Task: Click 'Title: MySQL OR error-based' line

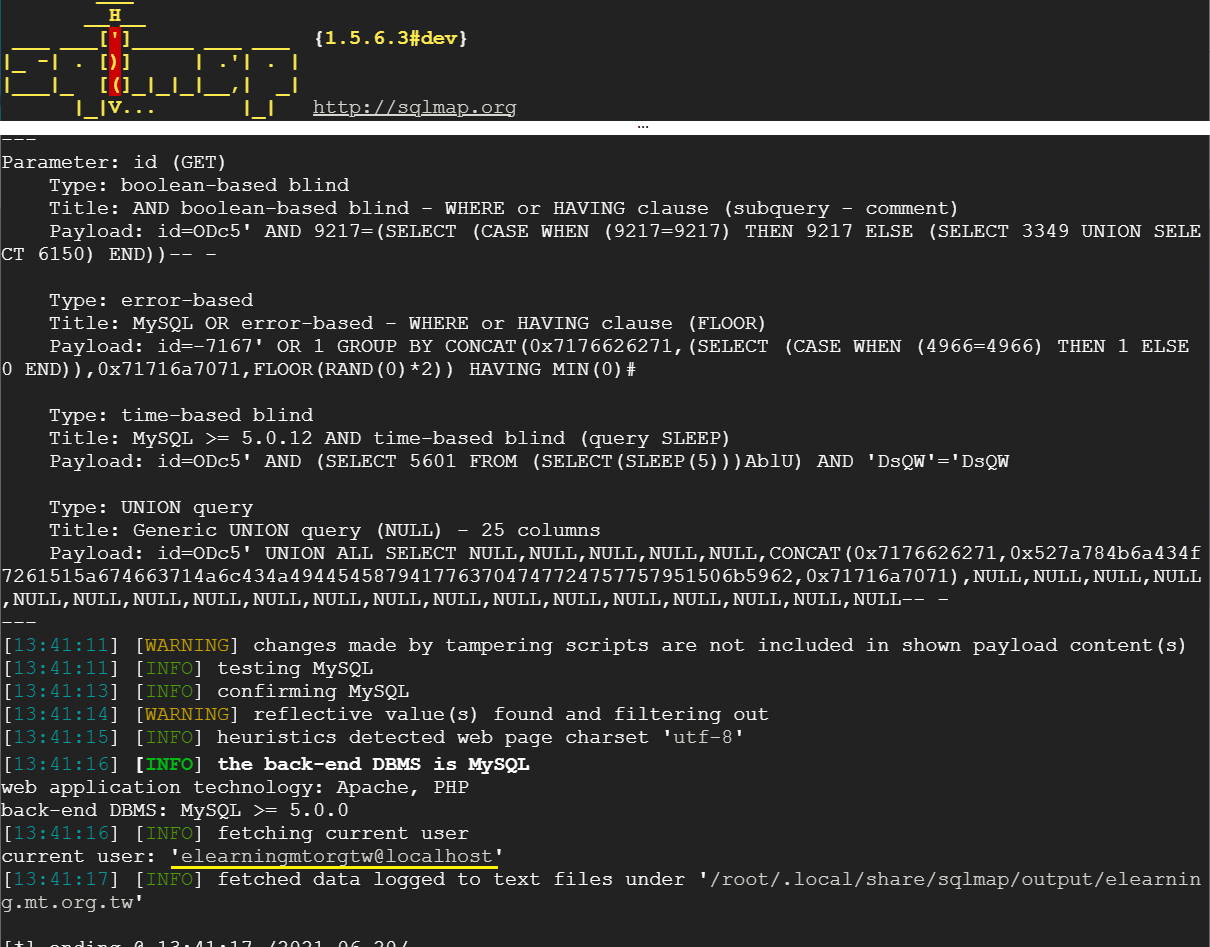Action: click(407, 323)
